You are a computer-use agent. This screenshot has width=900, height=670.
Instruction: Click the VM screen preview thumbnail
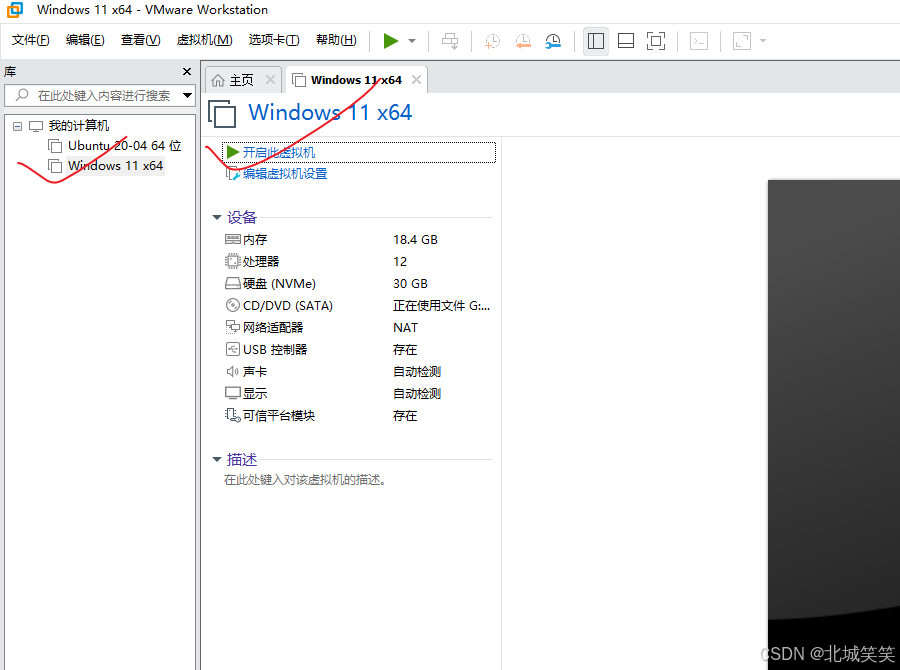[833, 425]
